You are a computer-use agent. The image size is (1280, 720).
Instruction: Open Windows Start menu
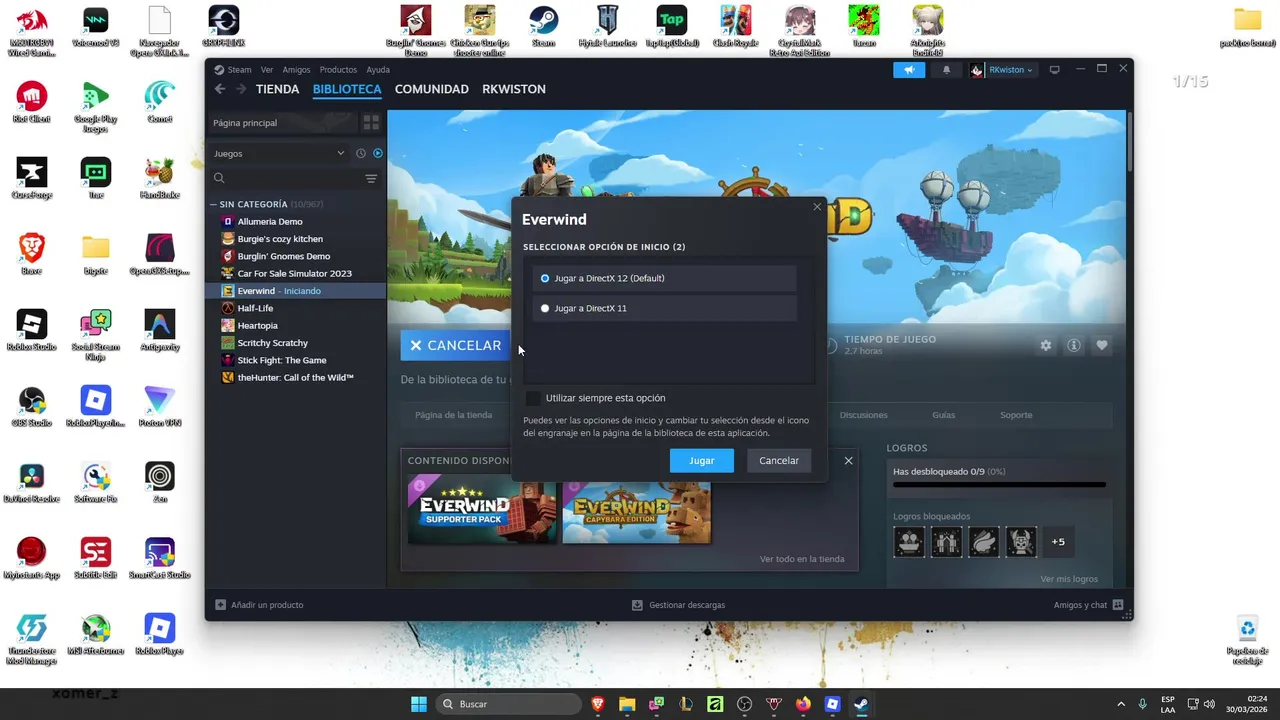pyautogui.click(x=419, y=704)
